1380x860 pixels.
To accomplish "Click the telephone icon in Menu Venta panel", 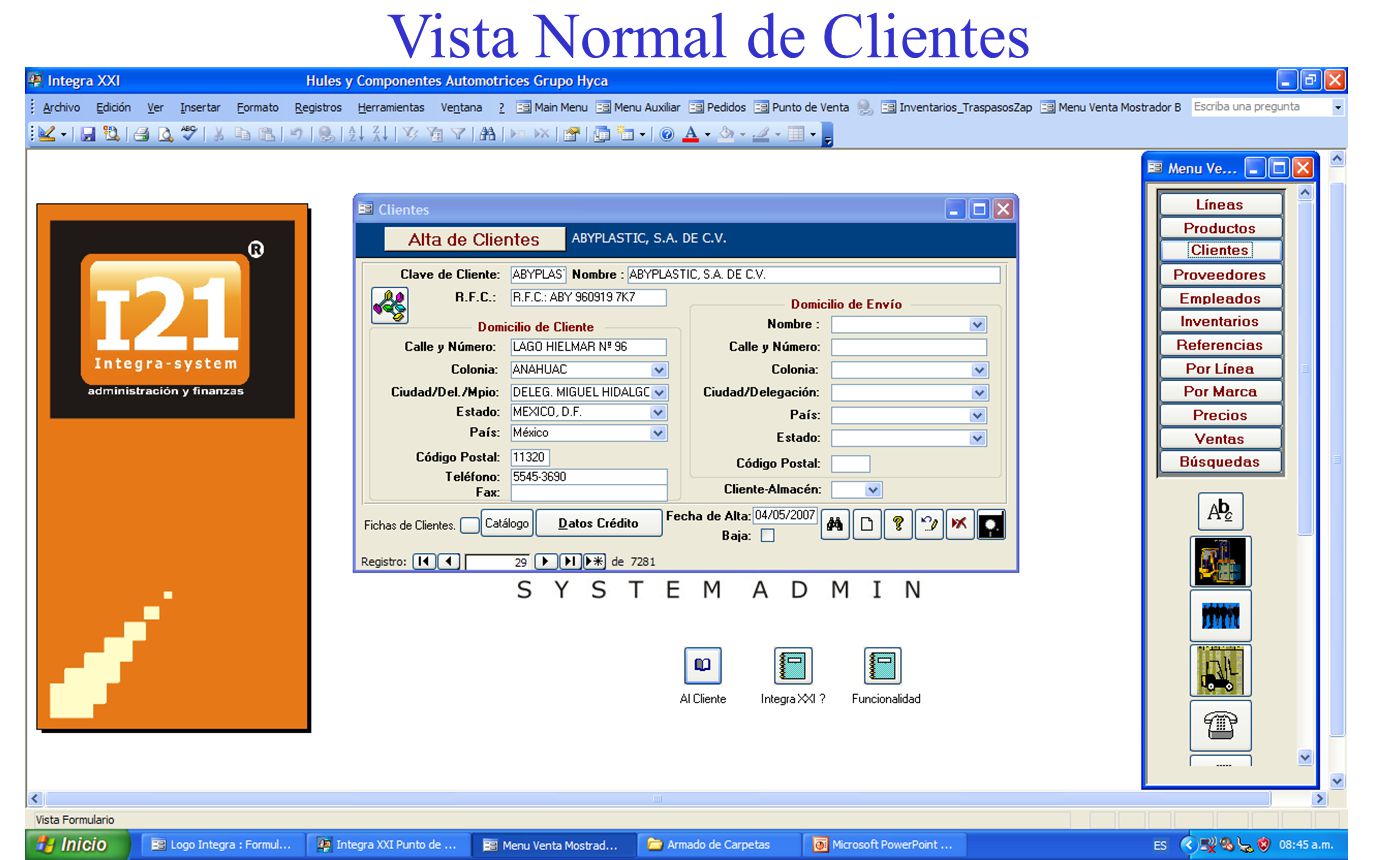I will tap(1220, 726).
